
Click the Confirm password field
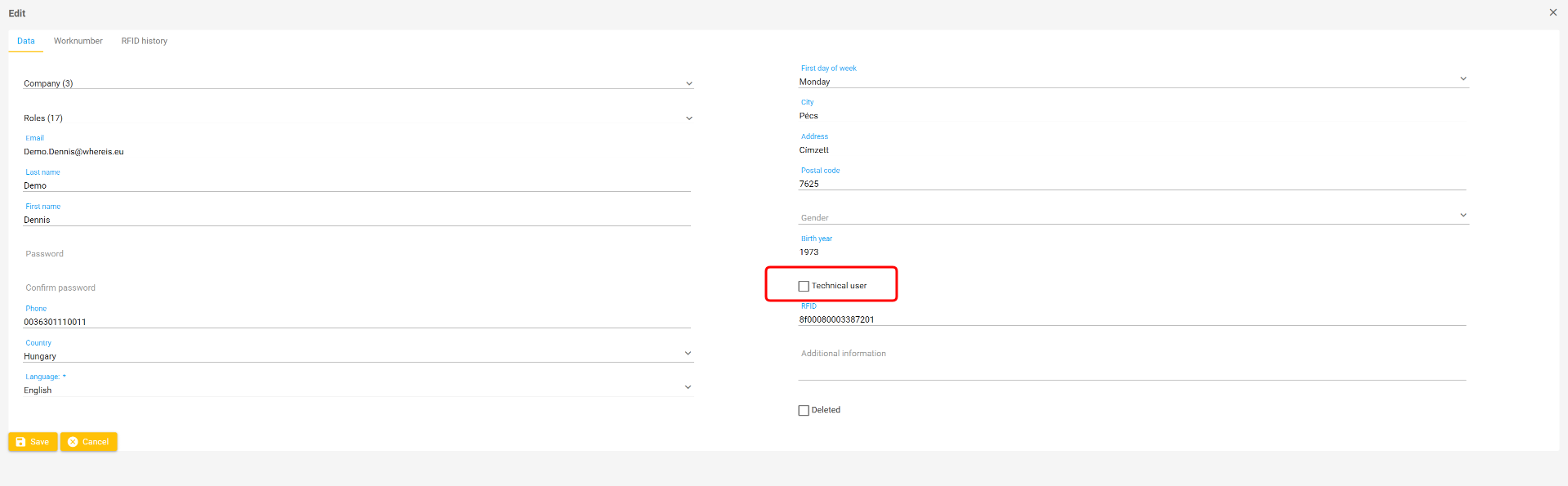(x=356, y=288)
